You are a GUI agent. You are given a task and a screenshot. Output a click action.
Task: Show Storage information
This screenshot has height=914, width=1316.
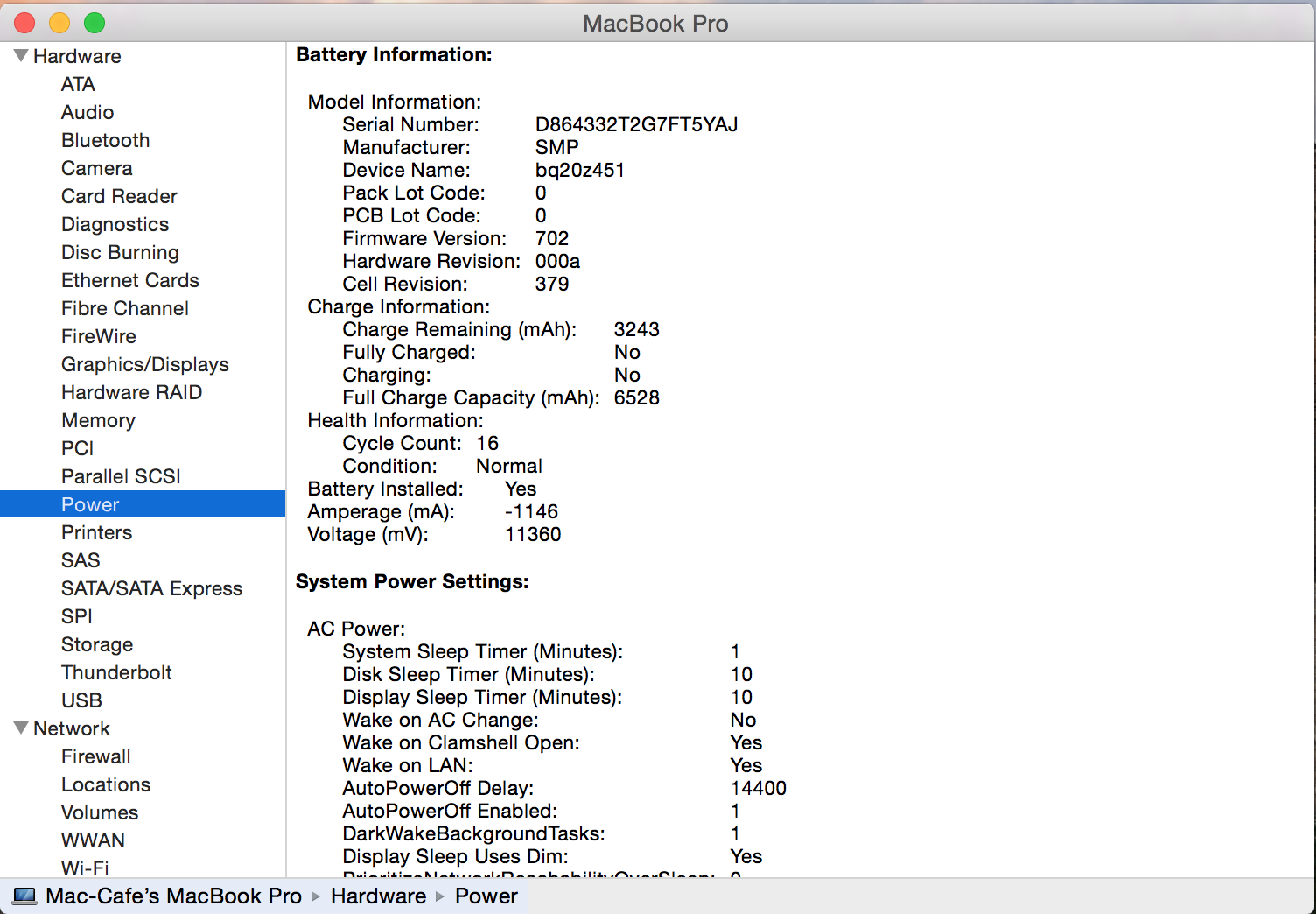pyautogui.click(x=97, y=644)
